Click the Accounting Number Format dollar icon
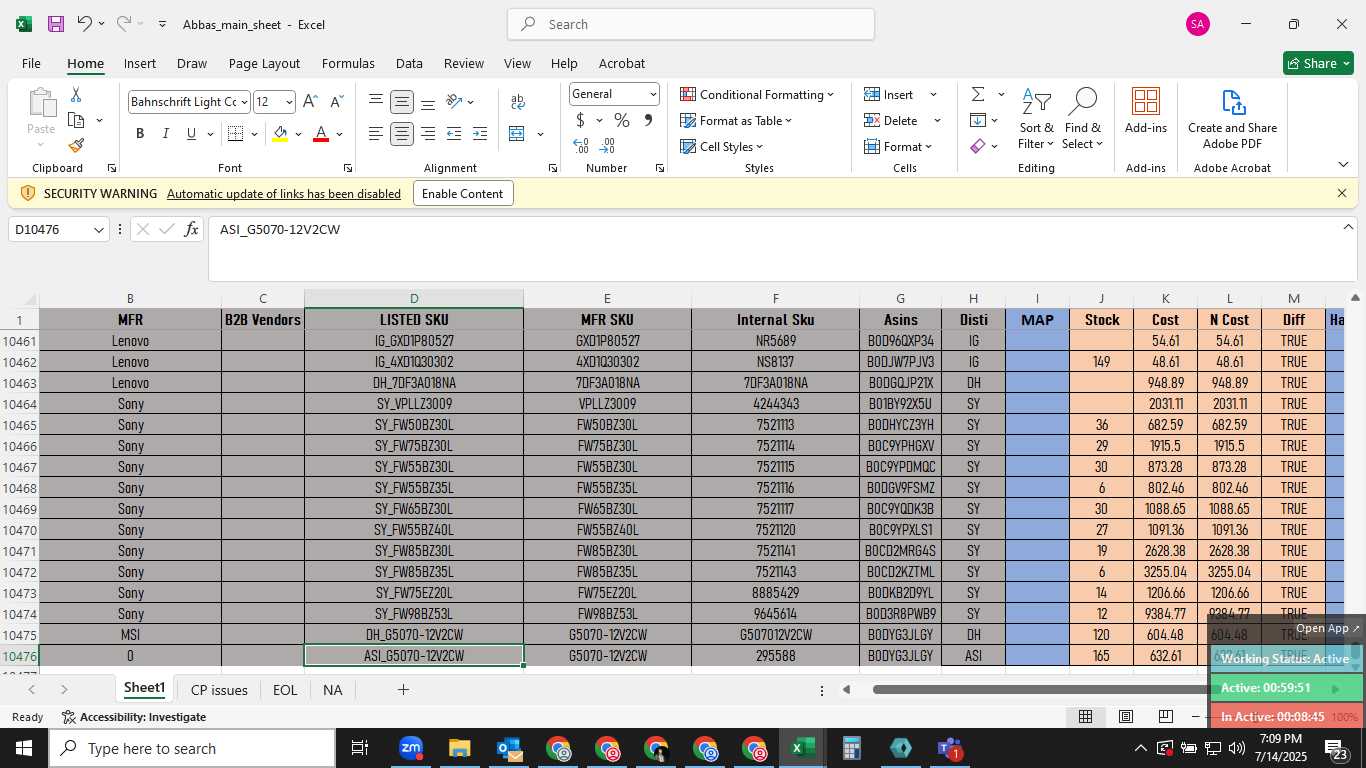This screenshot has width=1366, height=768. [580, 120]
